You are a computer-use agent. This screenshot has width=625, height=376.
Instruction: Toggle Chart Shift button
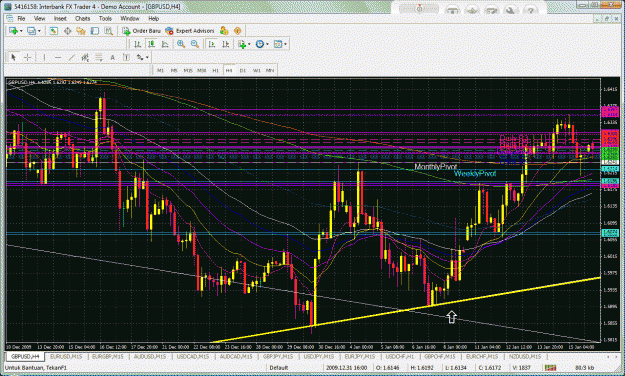(x=225, y=44)
